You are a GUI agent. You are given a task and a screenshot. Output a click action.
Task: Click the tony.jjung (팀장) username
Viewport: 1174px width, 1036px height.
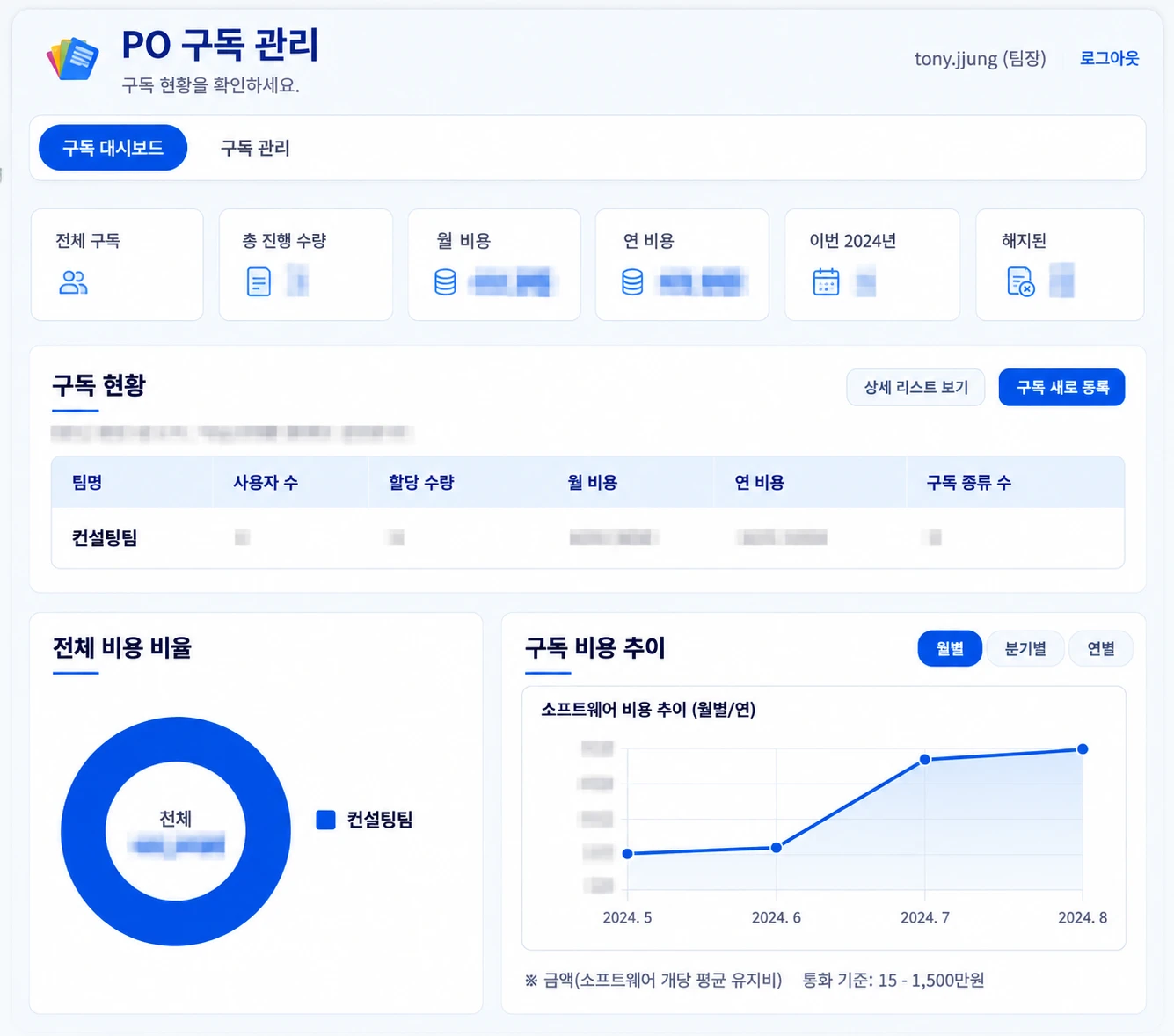[x=981, y=59]
